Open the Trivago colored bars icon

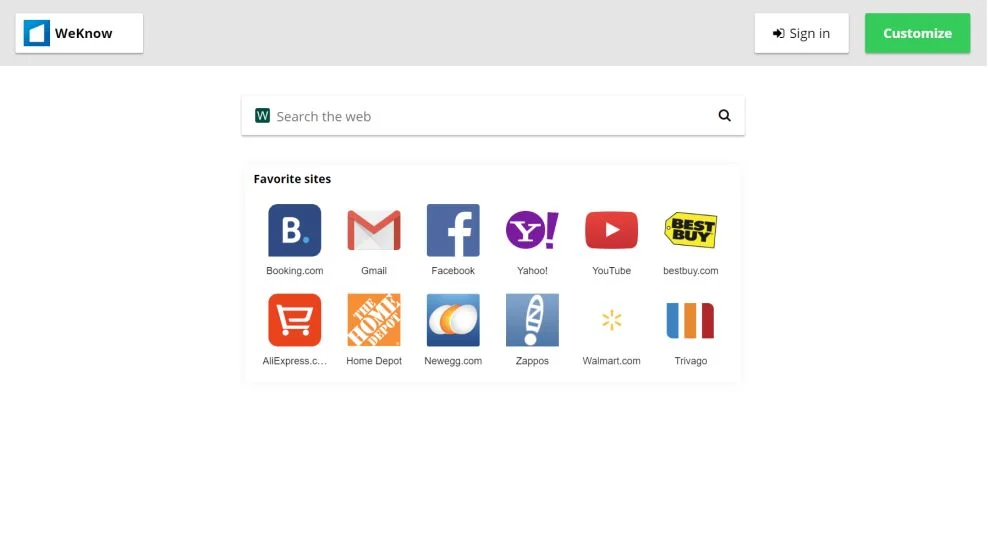point(691,320)
